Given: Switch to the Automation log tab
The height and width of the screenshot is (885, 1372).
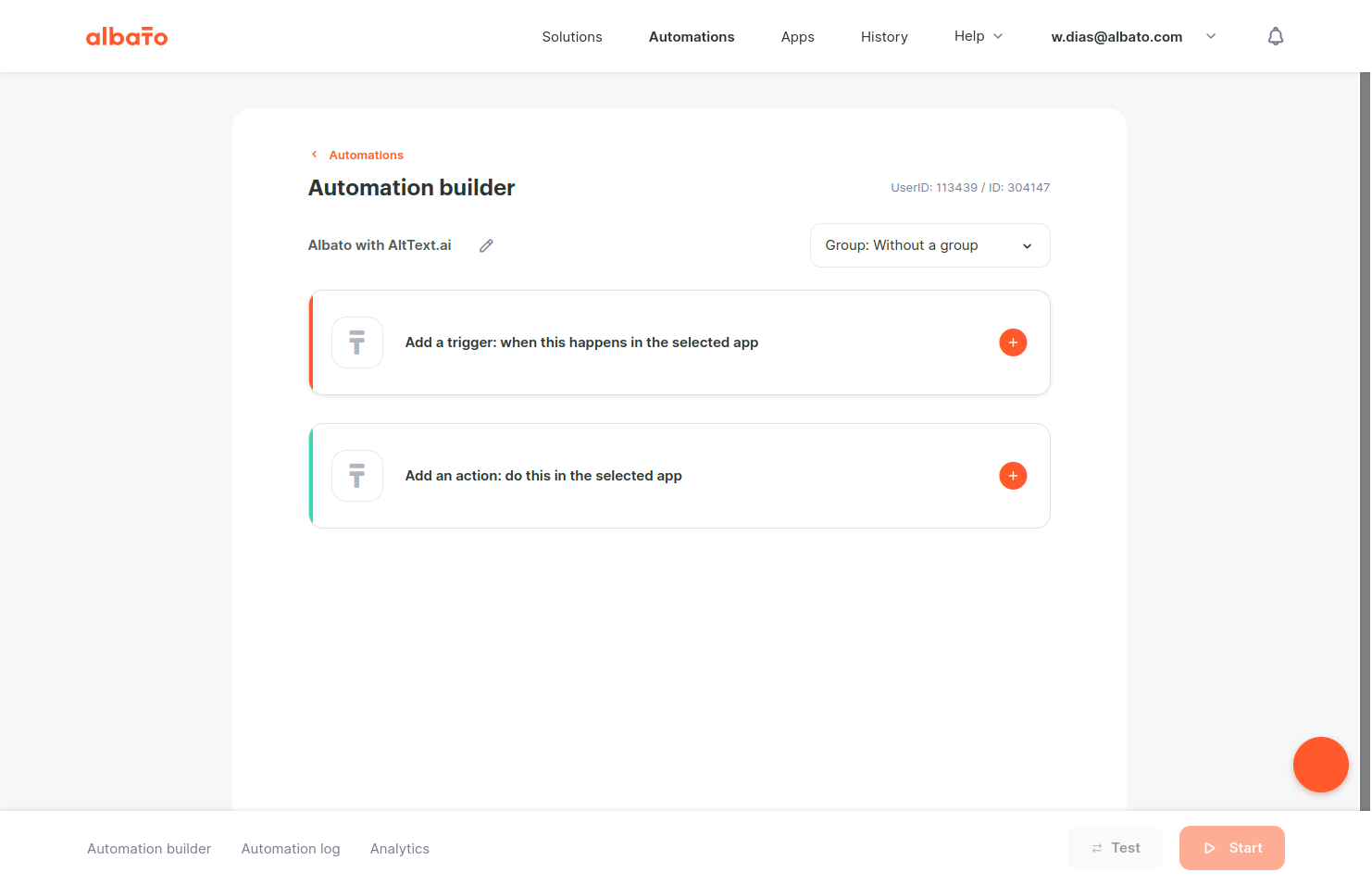Looking at the screenshot, I should 291,848.
